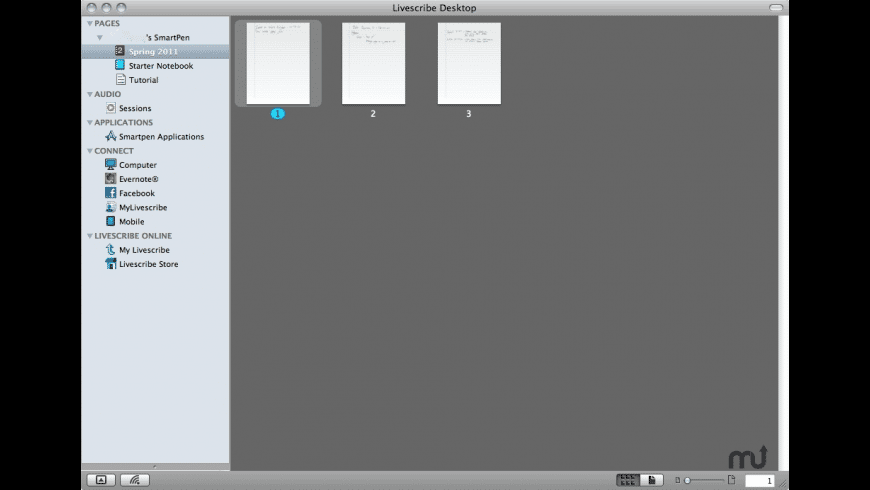Click the AUDIO section header text

point(107,94)
